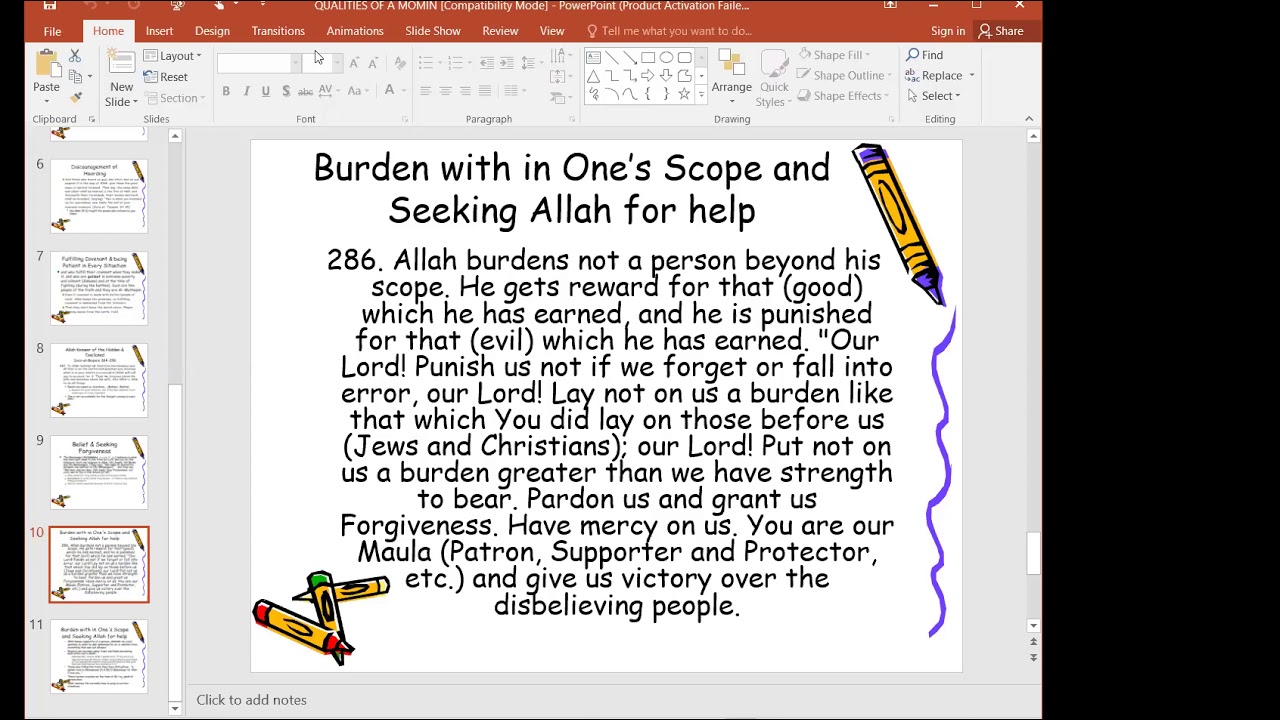This screenshot has width=1280, height=720.
Task: Open the font color A dropdown arrow
Action: tap(404, 91)
